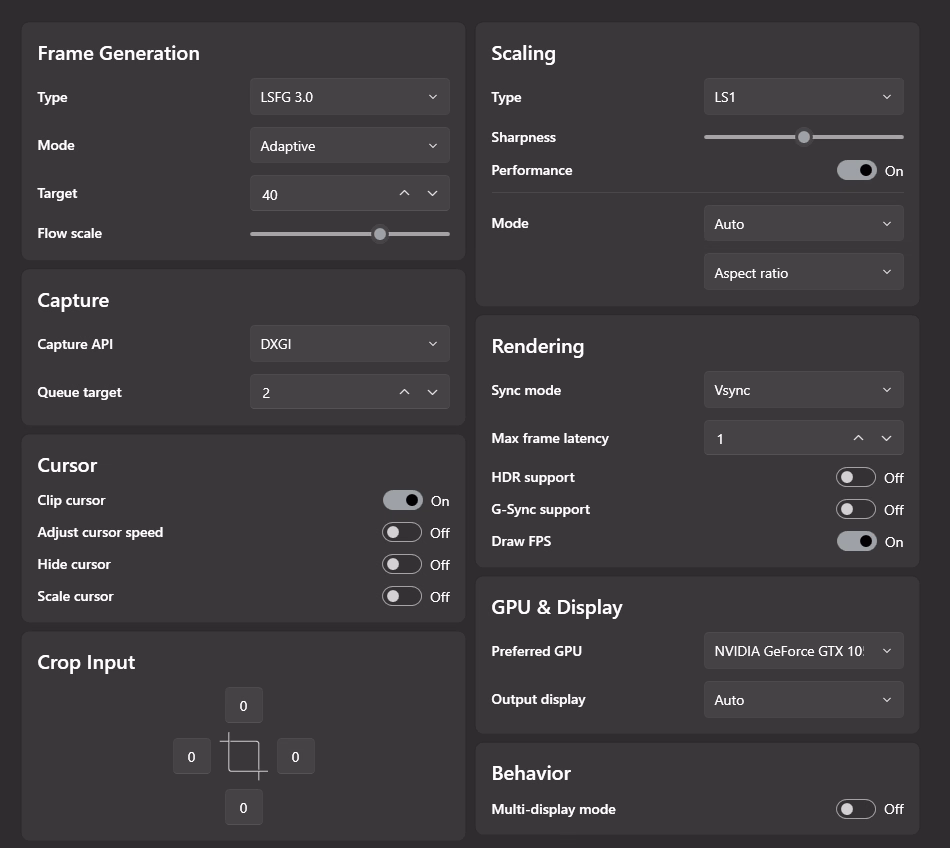Enable Multi-display mode
The width and height of the screenshot is (950, 848).
click(x=856, y=809)
